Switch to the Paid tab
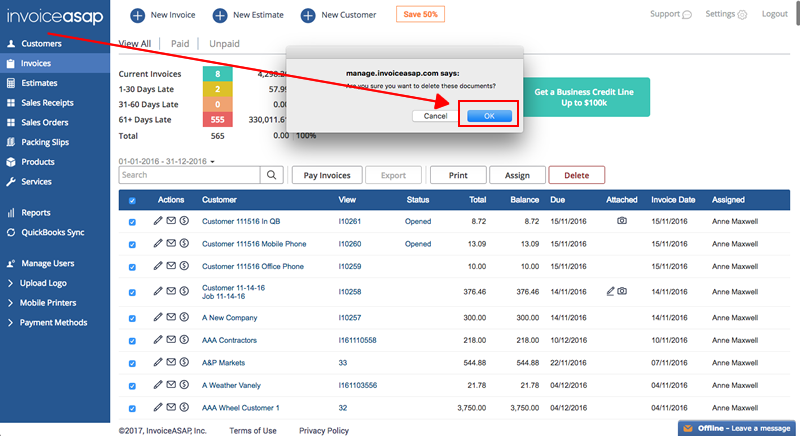This screenshot has width=800, height=436. click(180, 44)
